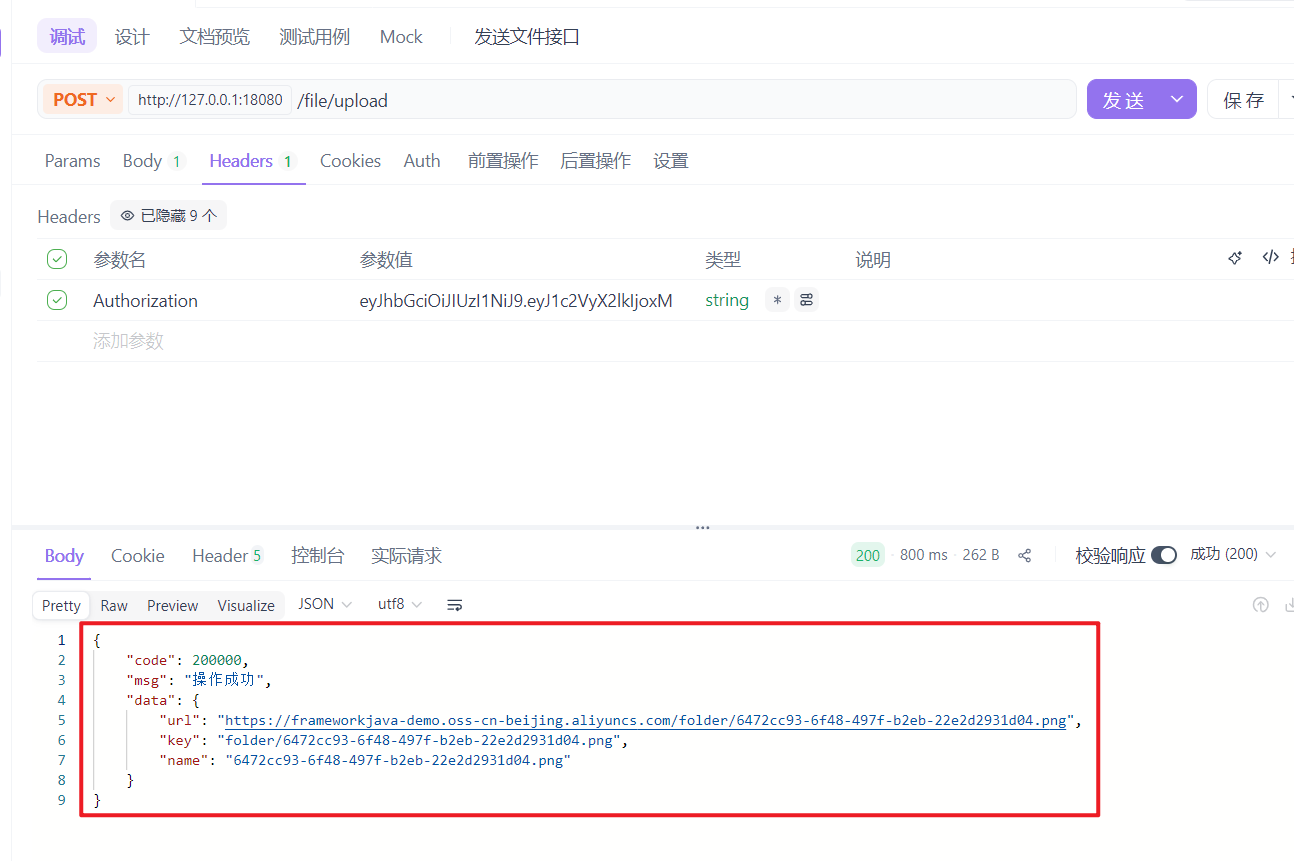Click the asterisk required icon beside string

click(777, 300)
